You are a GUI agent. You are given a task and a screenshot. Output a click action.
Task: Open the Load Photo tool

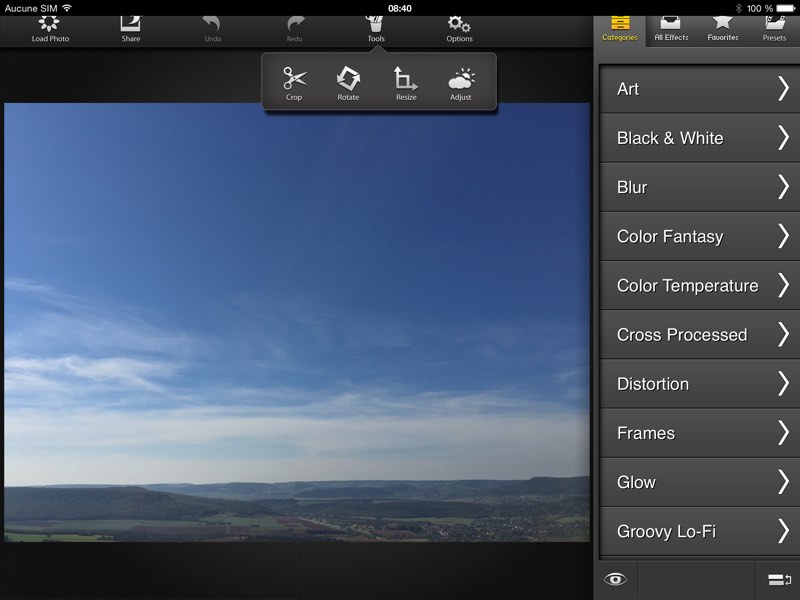(50, 30)
